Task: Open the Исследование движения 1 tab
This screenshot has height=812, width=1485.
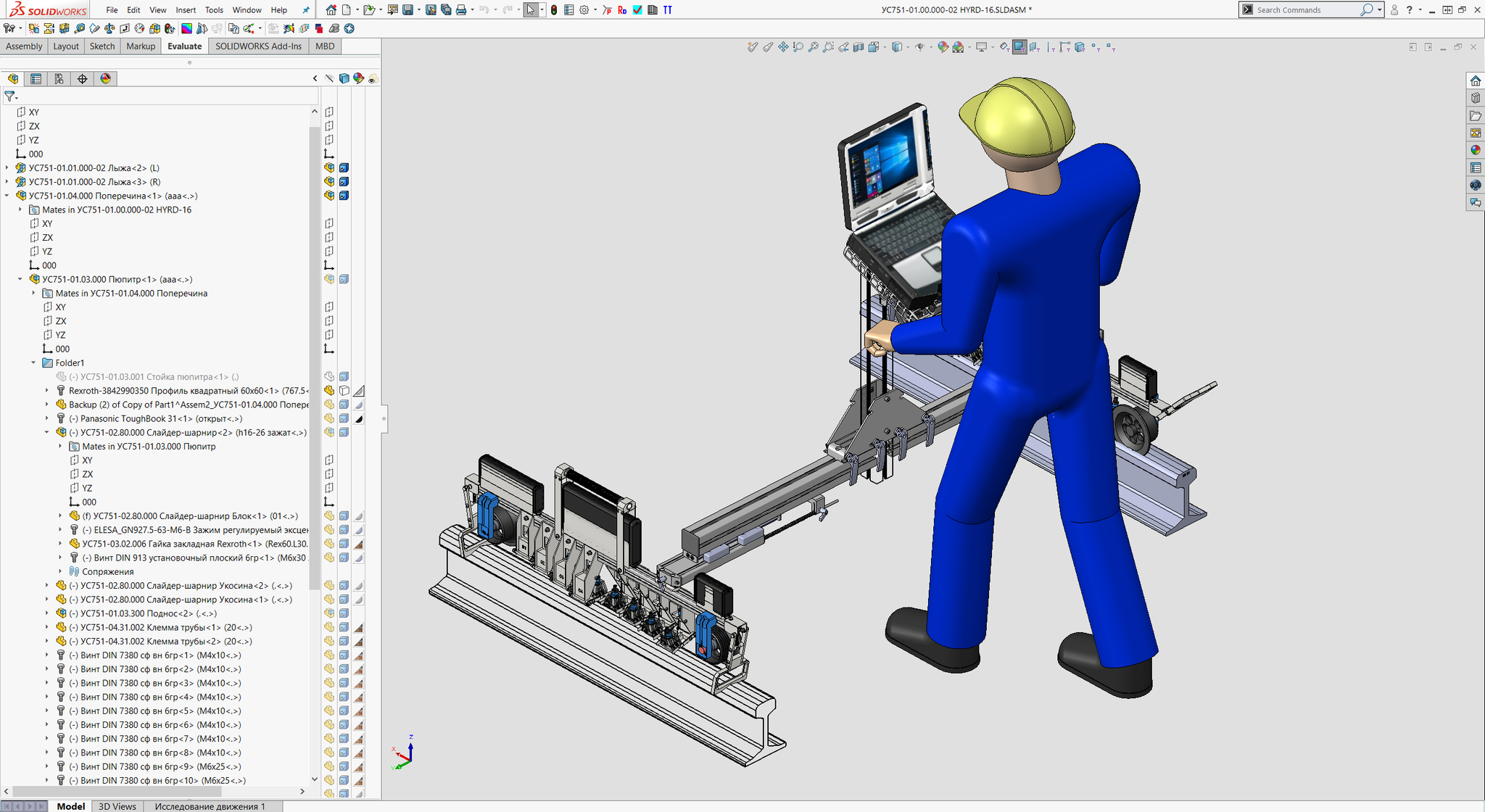Action: point(210,805)
